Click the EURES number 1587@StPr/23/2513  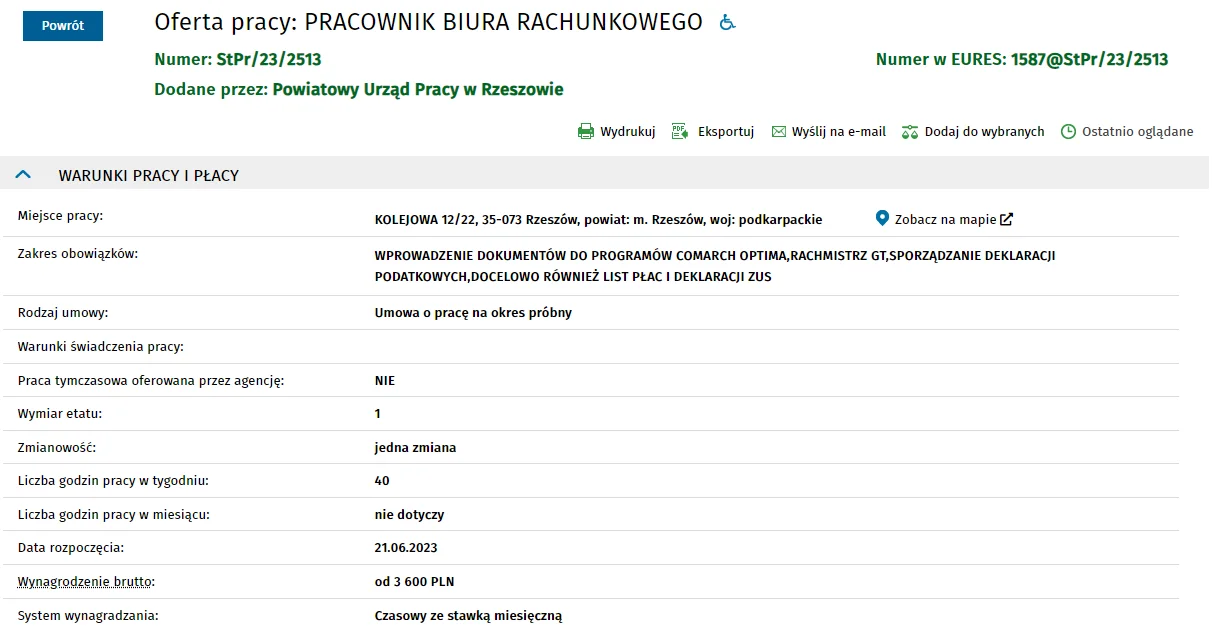tap(1089, 59)
